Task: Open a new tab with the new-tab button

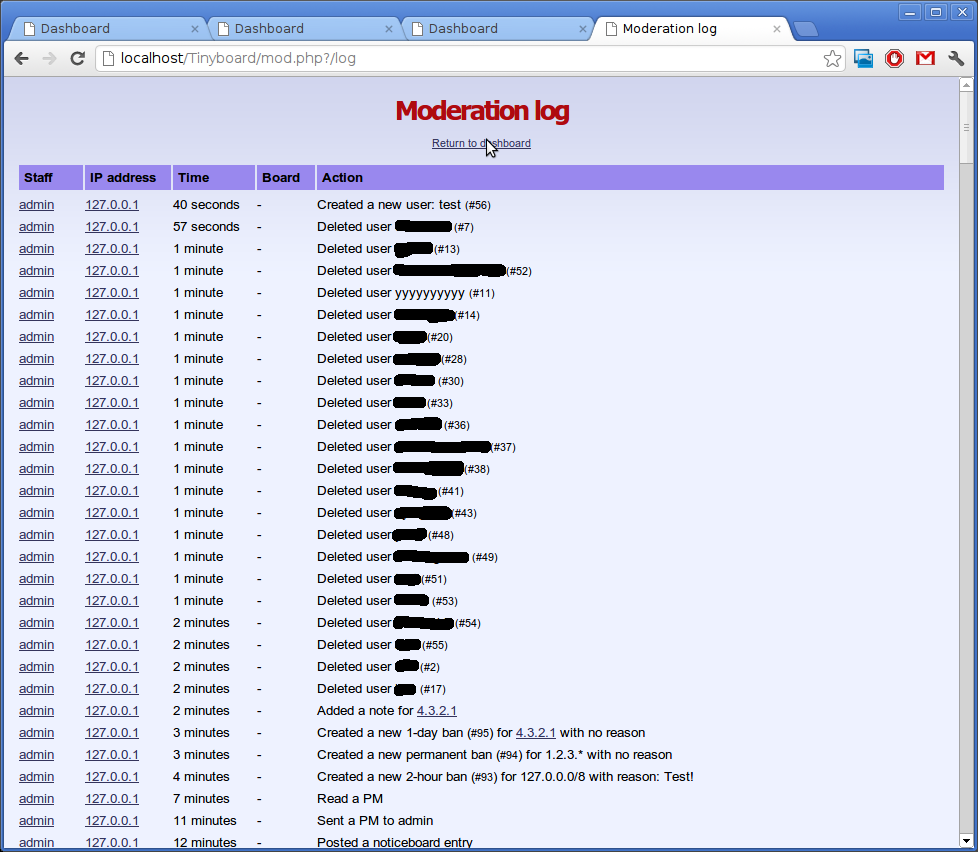Action: [x=805, y=29]
